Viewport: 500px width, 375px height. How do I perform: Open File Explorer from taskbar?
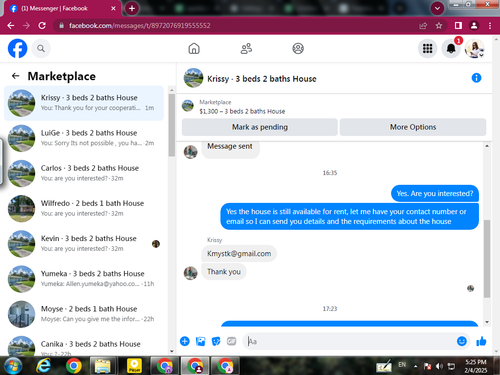click(104, 366)
